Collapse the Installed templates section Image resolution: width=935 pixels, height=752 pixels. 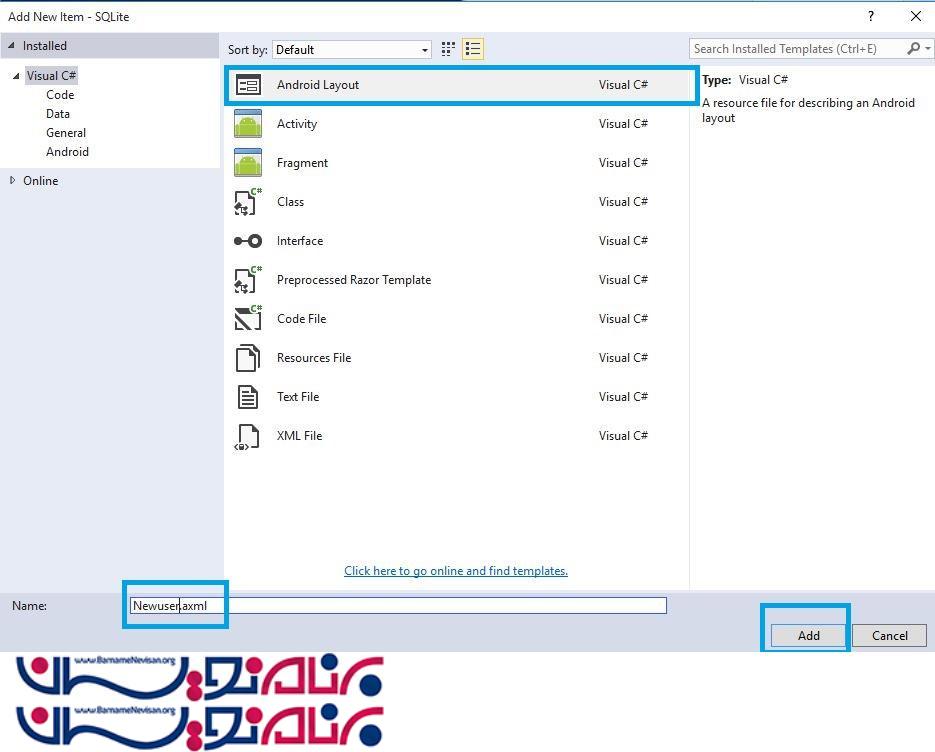(12, 46)
